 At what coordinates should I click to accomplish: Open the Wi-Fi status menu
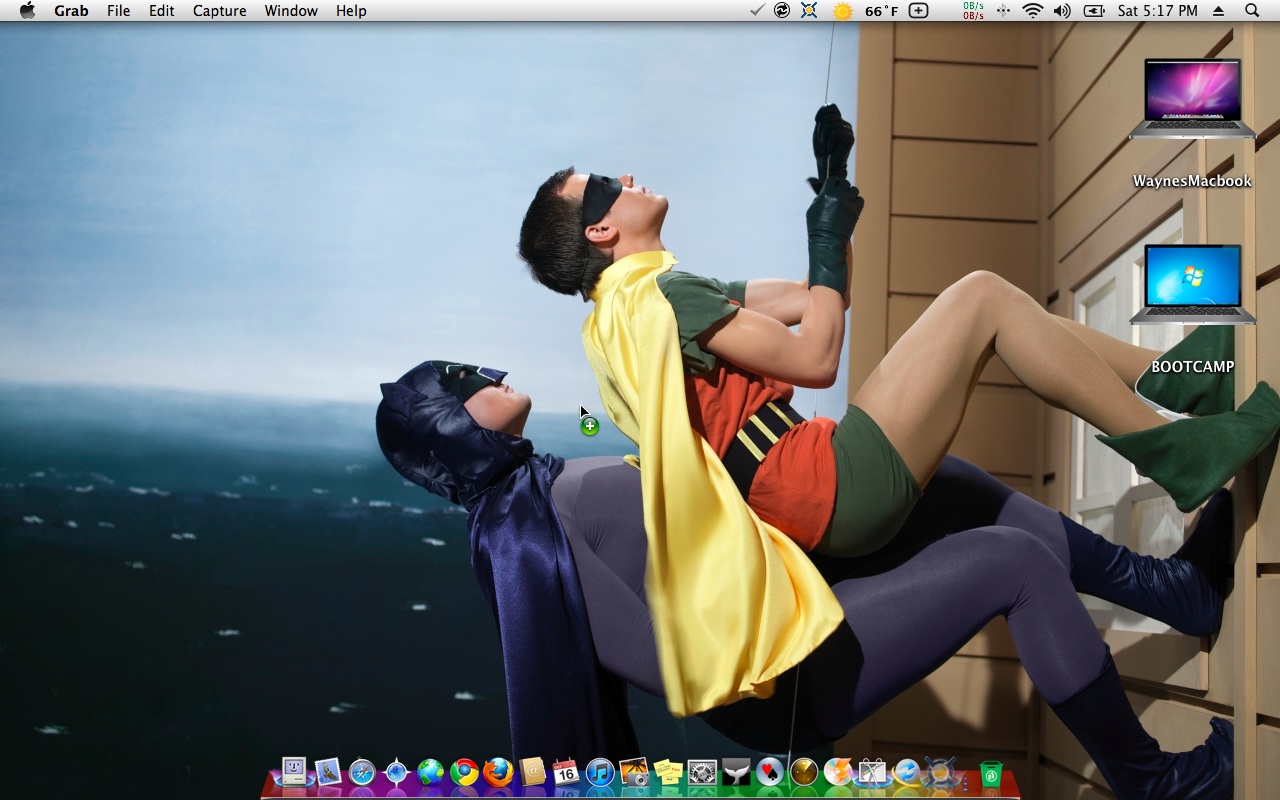tap(1033, 11)
